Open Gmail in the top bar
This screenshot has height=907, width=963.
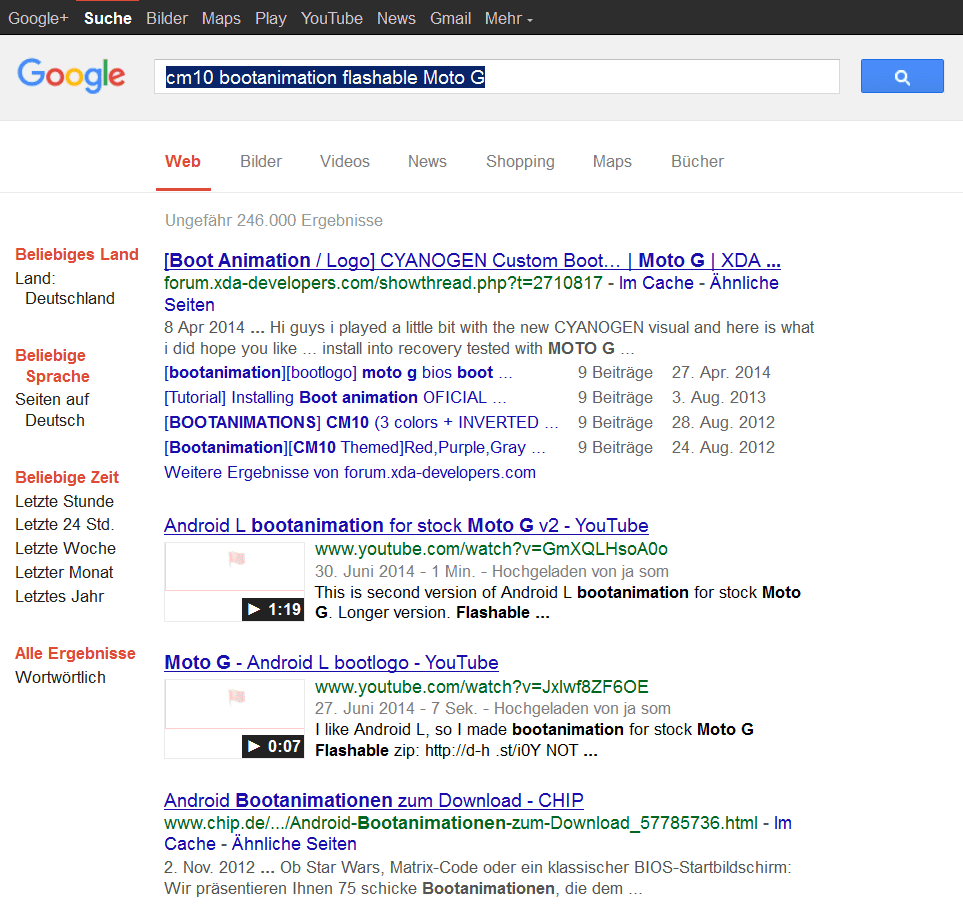(x=450, y=18)
